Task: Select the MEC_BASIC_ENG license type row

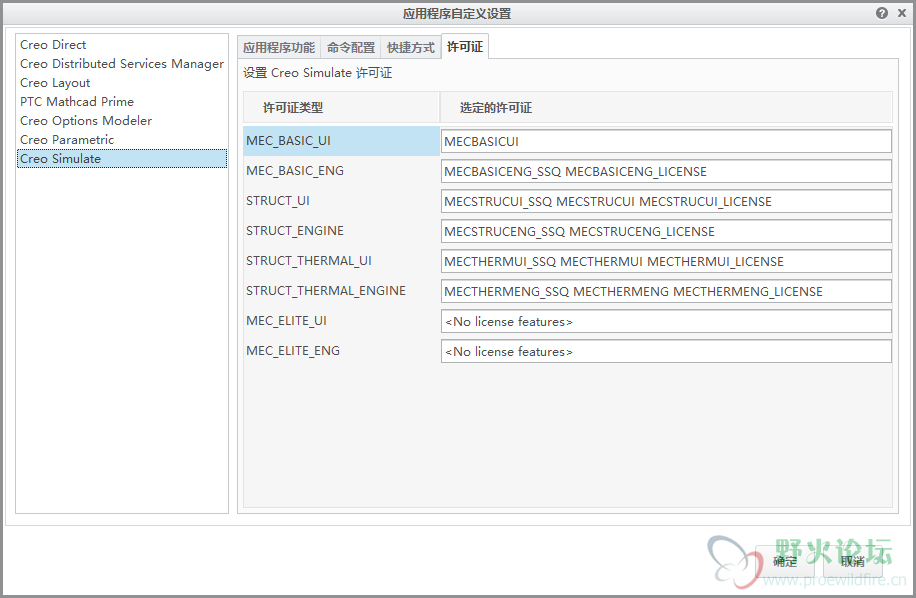Action: pyautogui.click(x=341, y=171)
